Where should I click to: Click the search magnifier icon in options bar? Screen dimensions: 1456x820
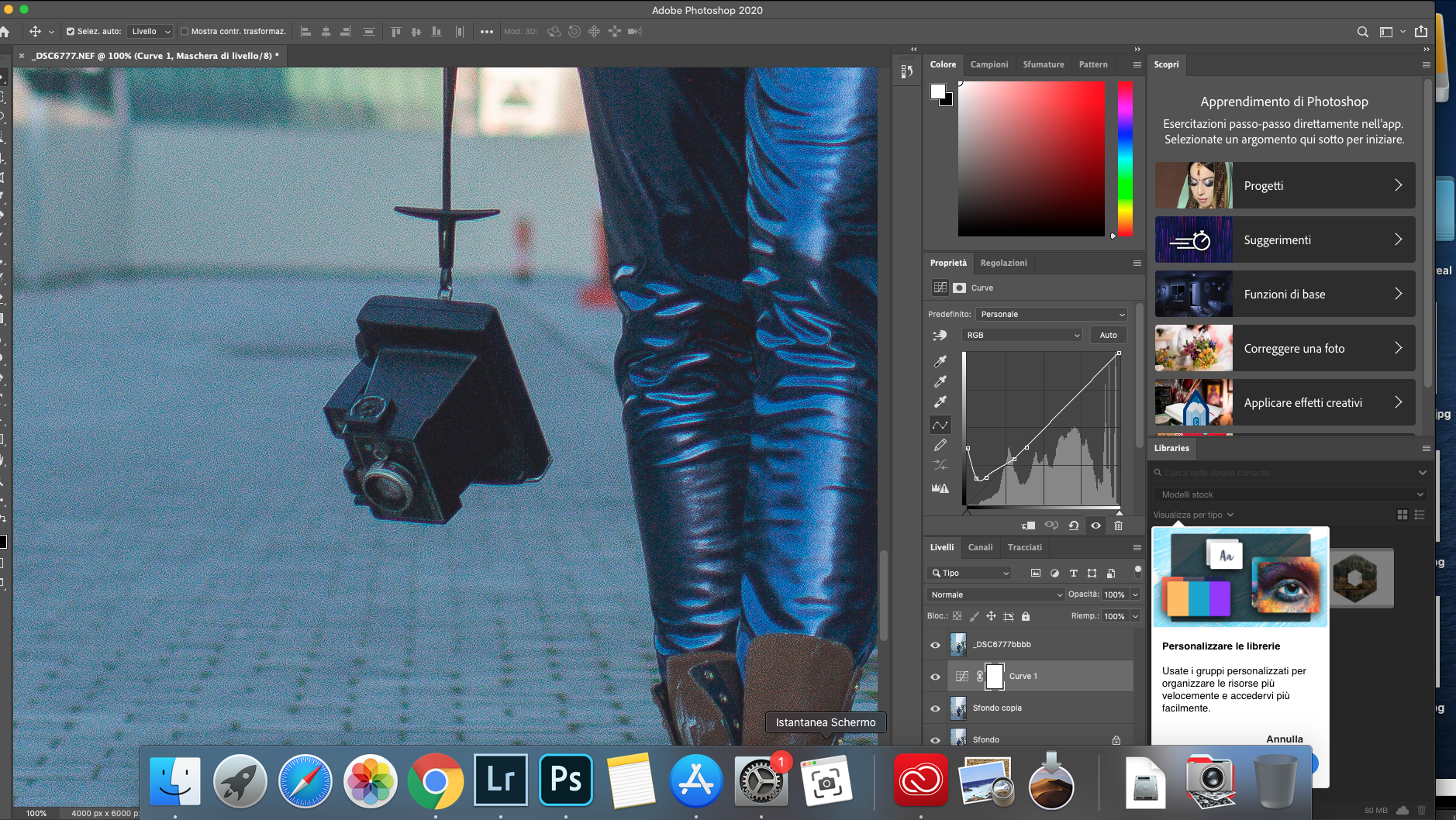click(1362, 32)
